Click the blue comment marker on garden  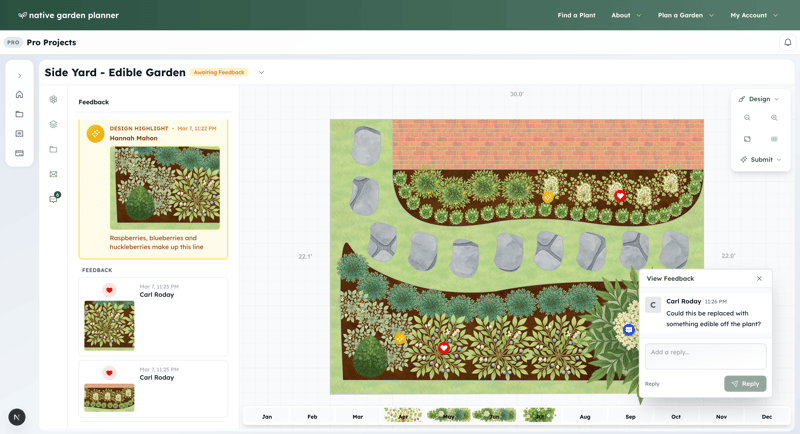pos(628,330)
